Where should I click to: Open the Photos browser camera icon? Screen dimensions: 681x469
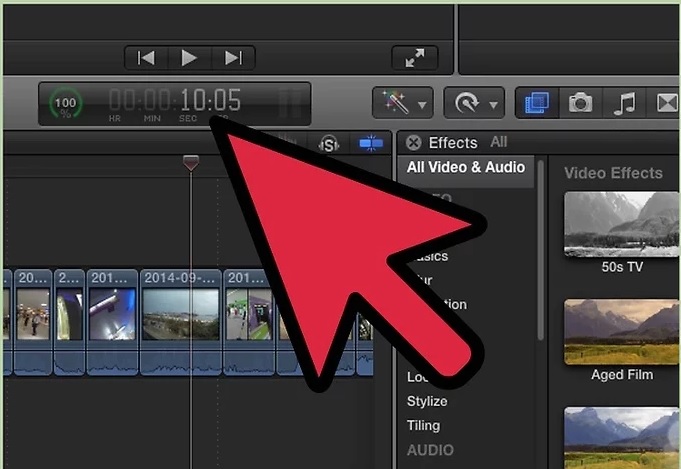[x=581, y=103]
